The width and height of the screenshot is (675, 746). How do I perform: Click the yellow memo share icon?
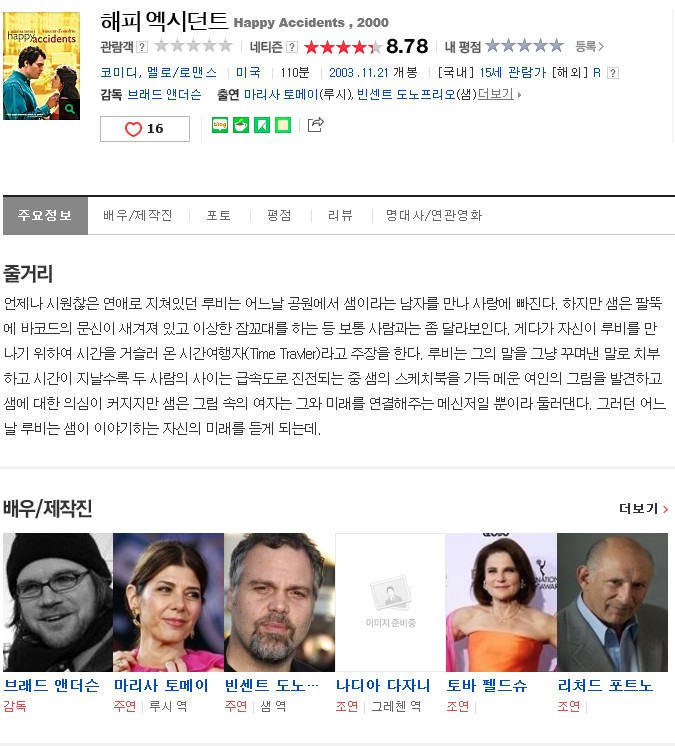283,125
